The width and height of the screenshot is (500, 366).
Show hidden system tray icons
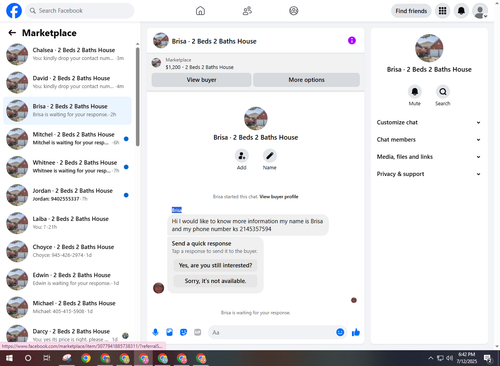(431, 358)
